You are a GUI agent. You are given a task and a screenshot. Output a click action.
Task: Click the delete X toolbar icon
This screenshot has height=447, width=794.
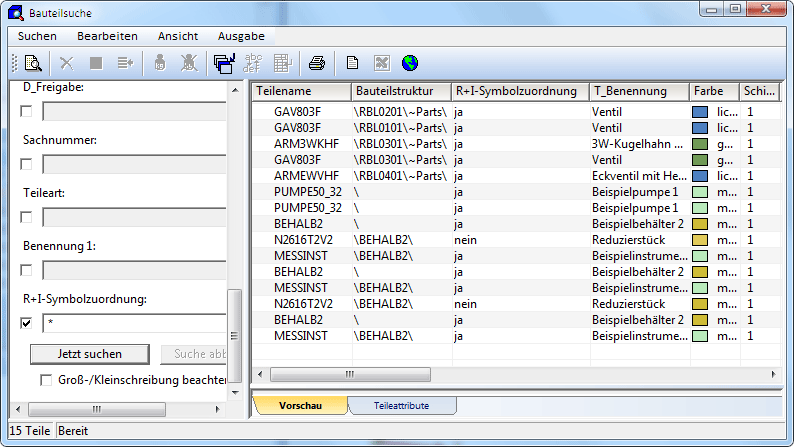[x=67, y=63]
